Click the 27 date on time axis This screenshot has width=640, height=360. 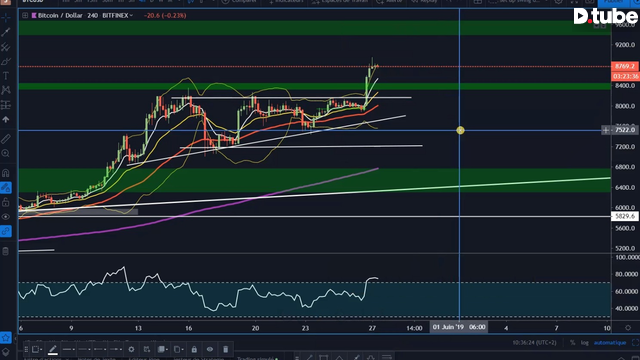tap(372, 328)
